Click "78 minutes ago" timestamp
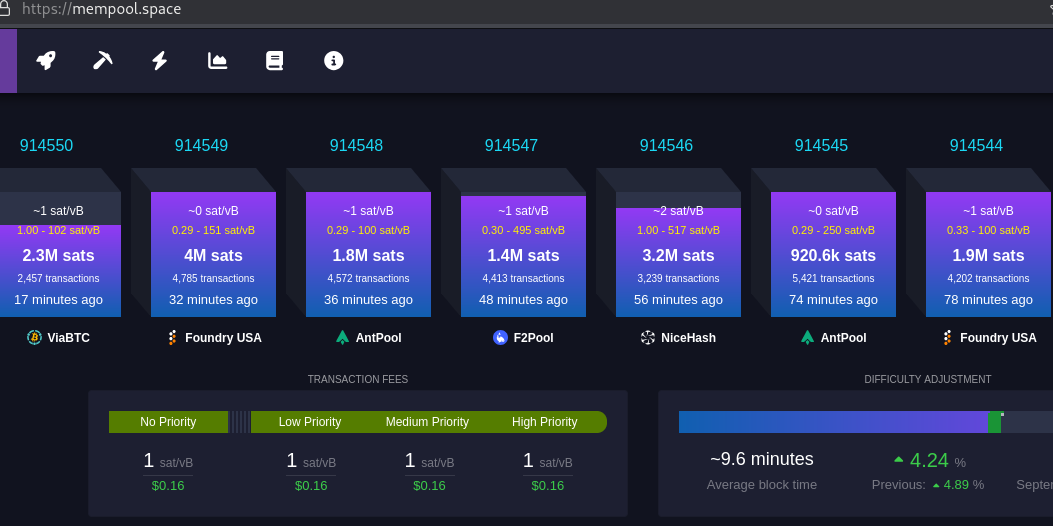1053x526 pixels. click(989, 300)
